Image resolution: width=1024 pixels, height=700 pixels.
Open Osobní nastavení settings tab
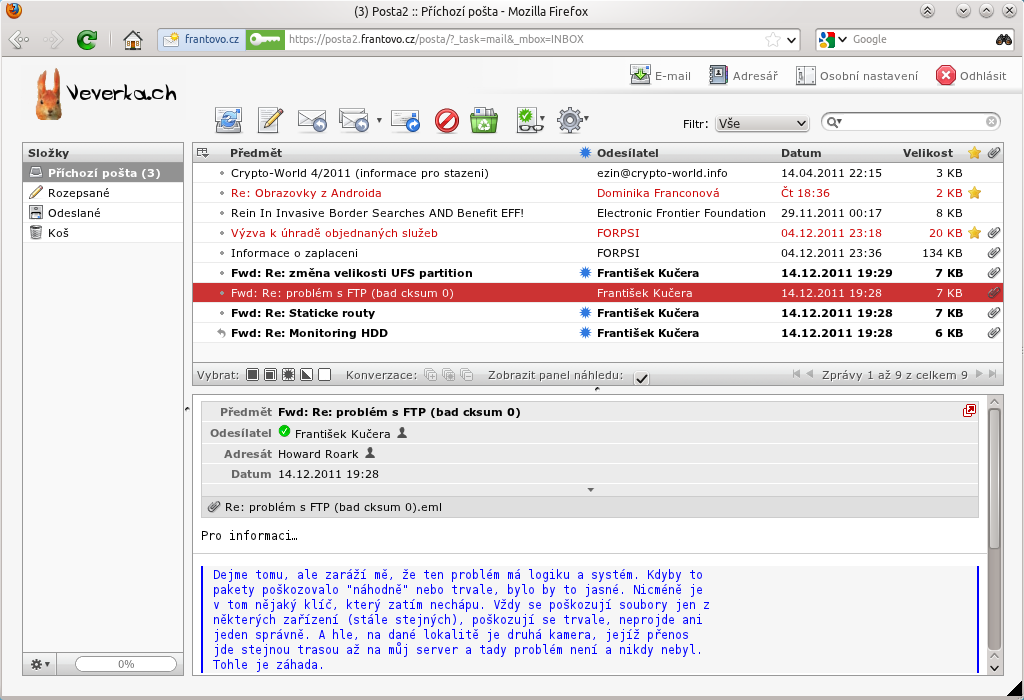858,76
